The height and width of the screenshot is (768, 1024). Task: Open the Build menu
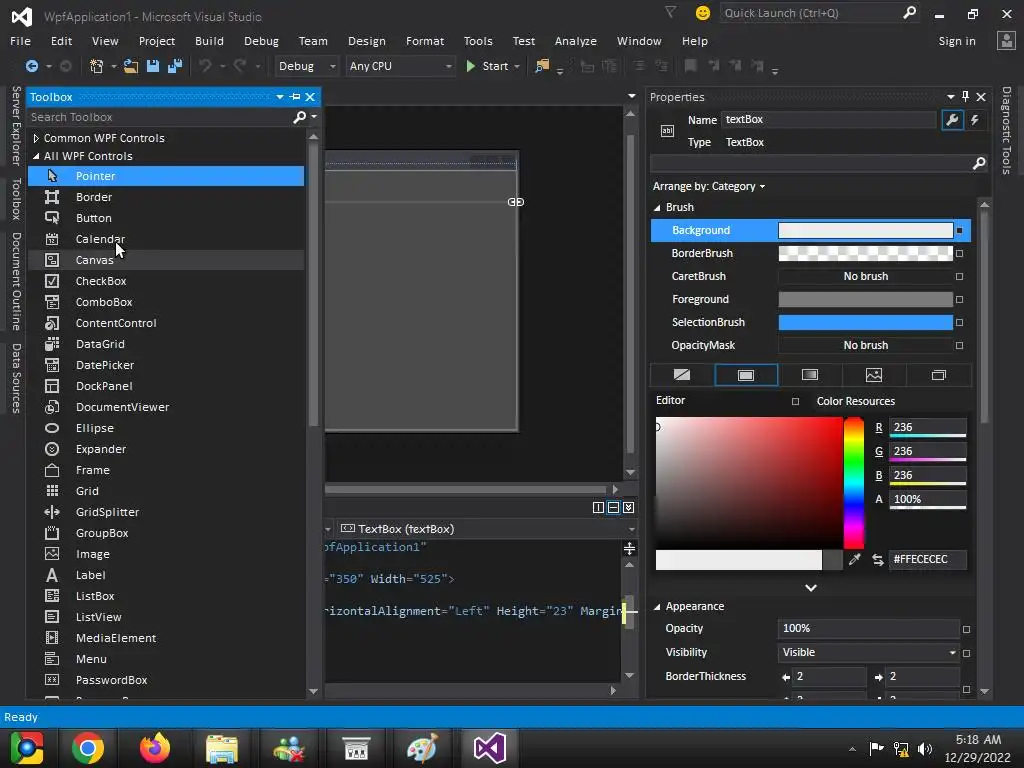coord(209,41)
